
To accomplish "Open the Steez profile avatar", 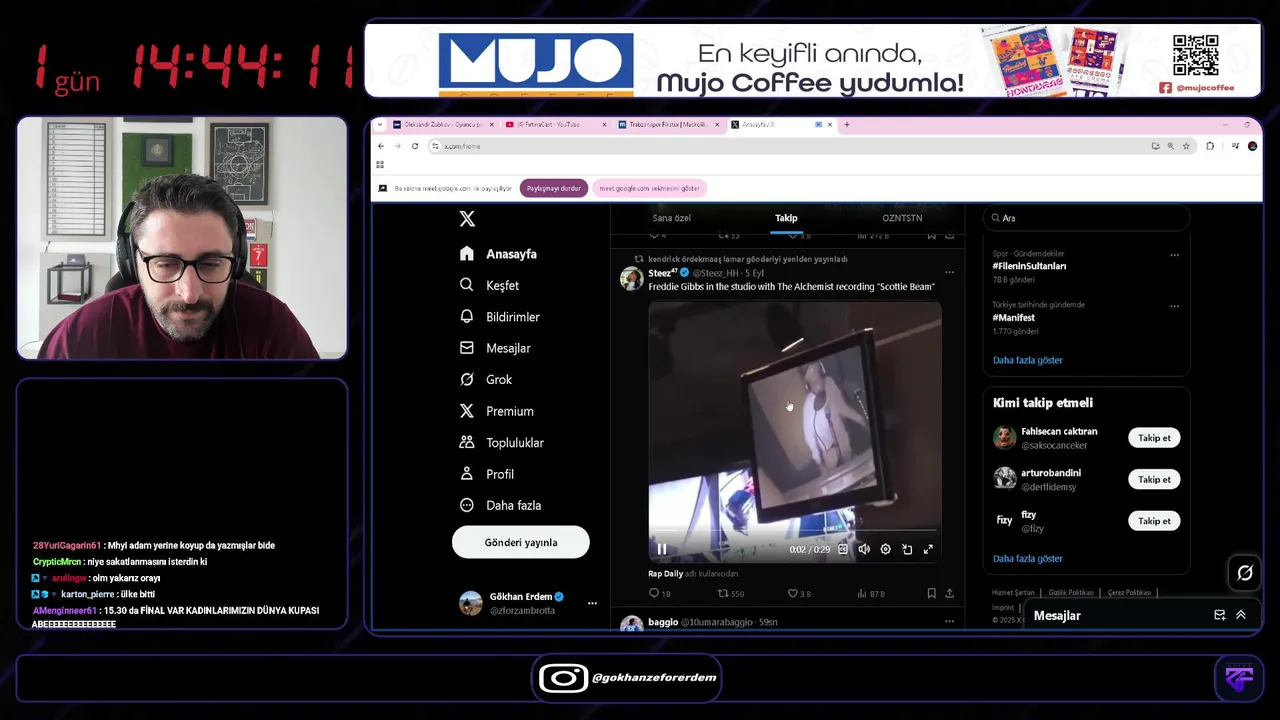I will point(631,279).
